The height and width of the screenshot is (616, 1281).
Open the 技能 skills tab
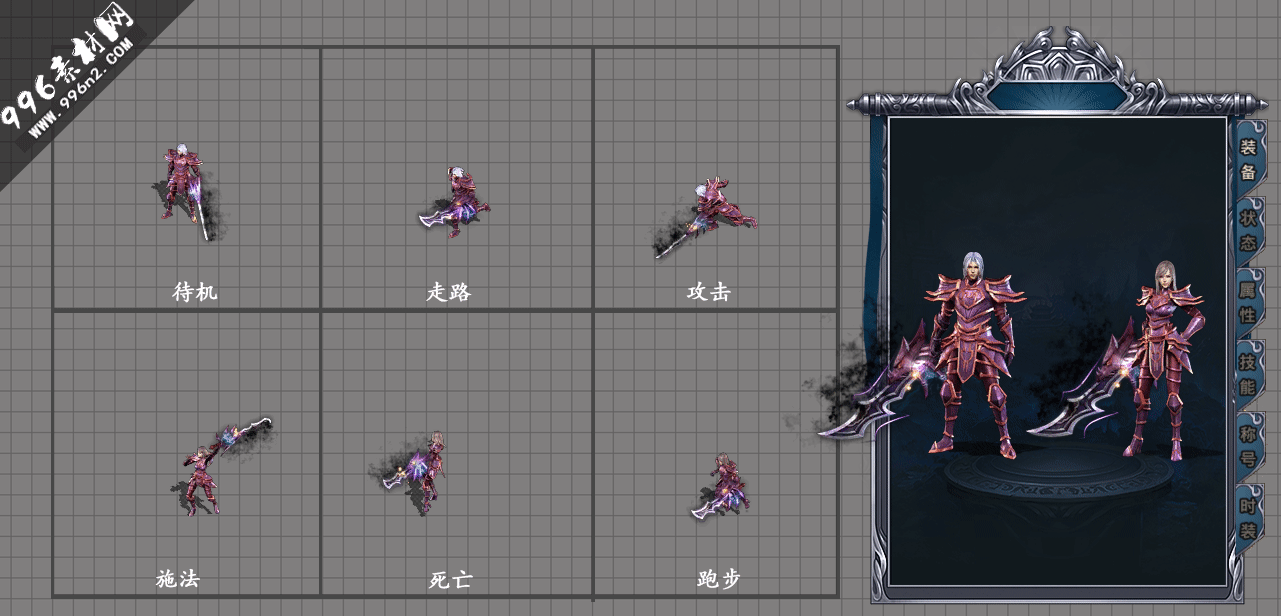click(x=1248, y=373)
